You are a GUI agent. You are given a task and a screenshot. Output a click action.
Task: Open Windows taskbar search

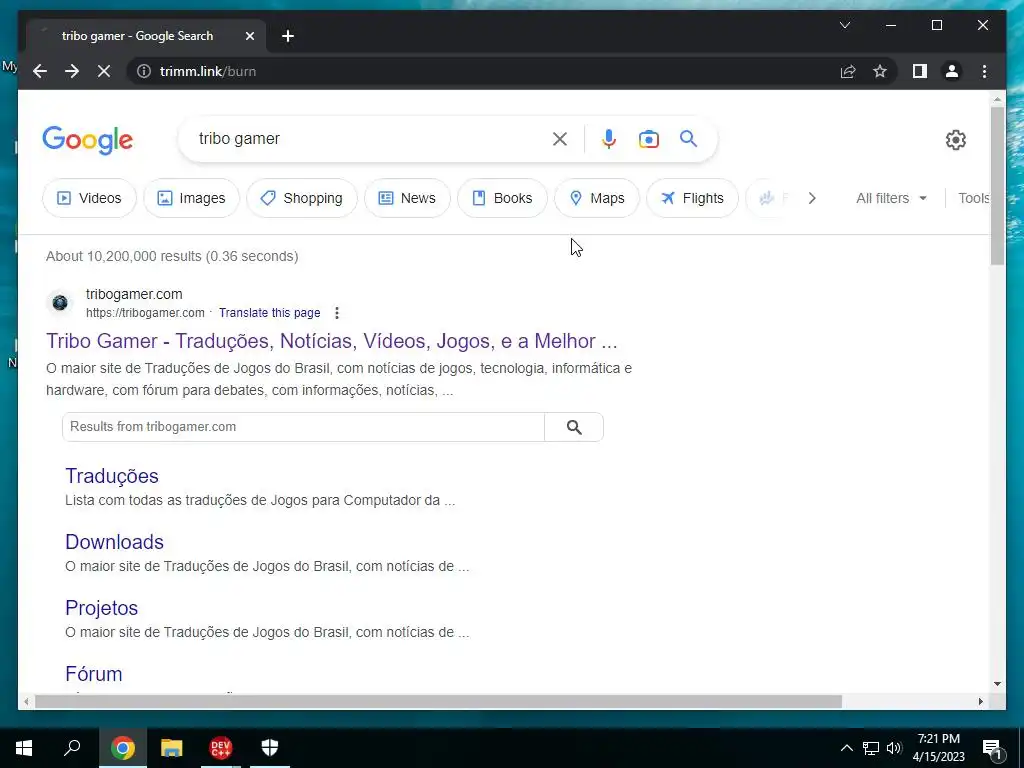click(x=72, y=748)
